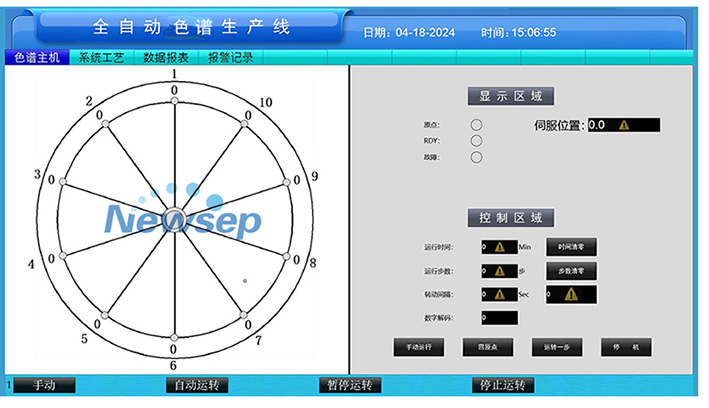Select wheel node at position 1

click(174, 100)
